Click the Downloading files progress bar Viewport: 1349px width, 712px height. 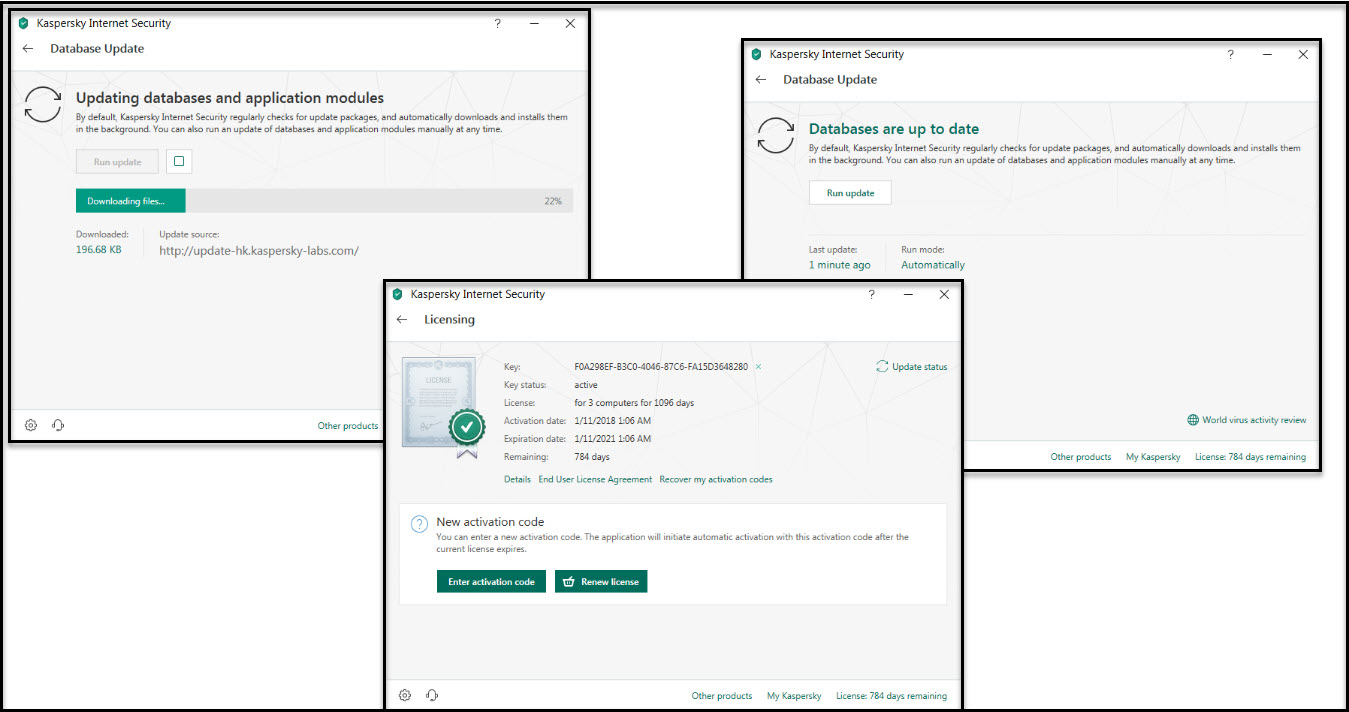click(x=324, y=201)
